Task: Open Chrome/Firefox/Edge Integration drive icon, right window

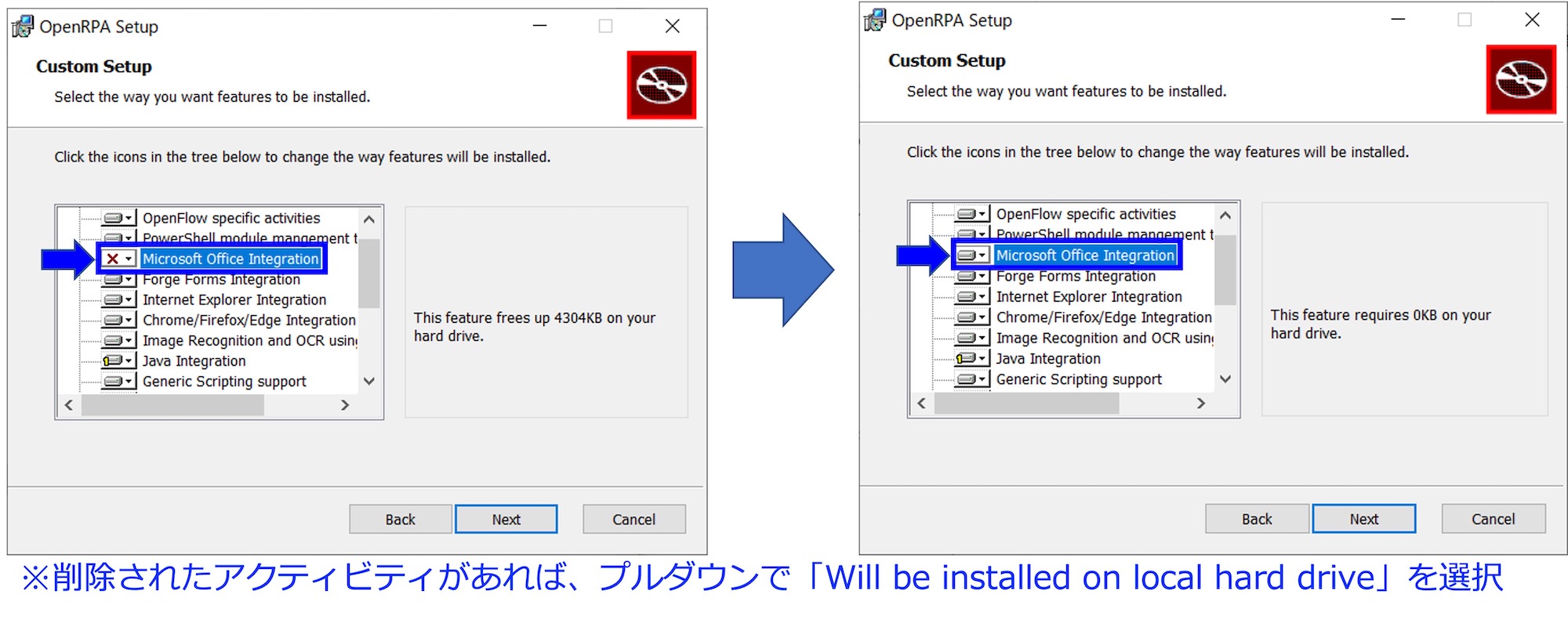Action: coord(972,317)
